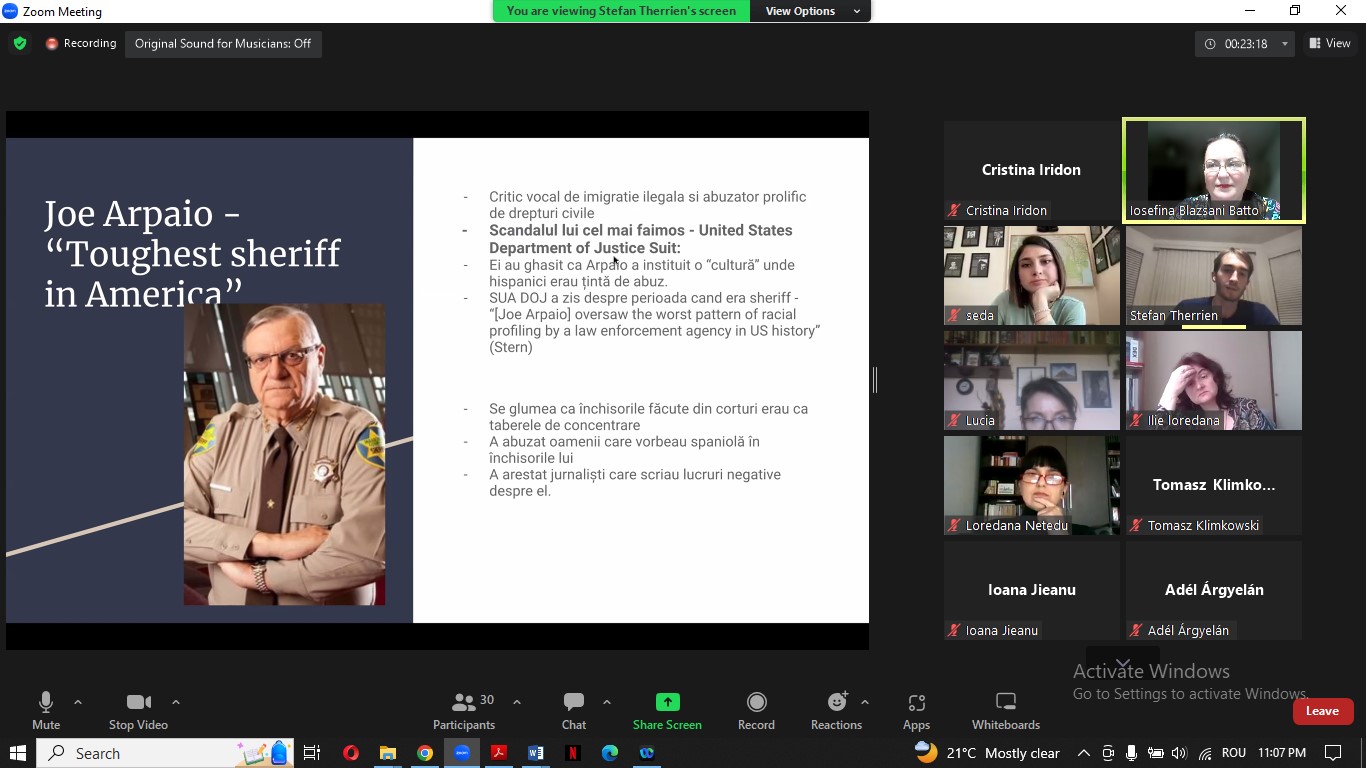Mute the microphone in Zoom
1366x768 pixels.
coord(46,711)
